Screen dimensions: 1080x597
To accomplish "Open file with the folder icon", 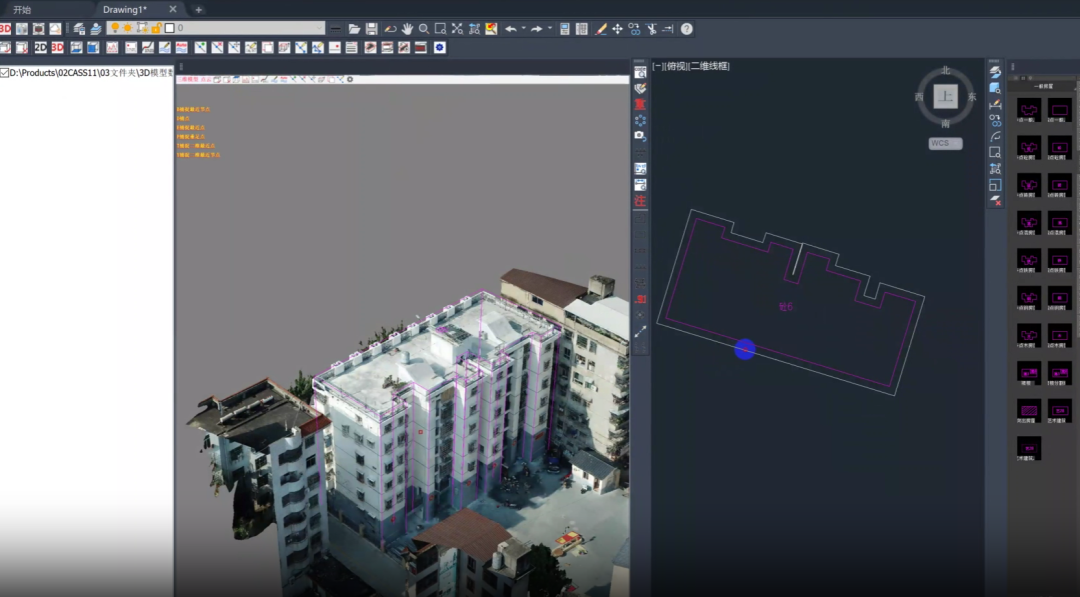I will click(x=354, y=29).
